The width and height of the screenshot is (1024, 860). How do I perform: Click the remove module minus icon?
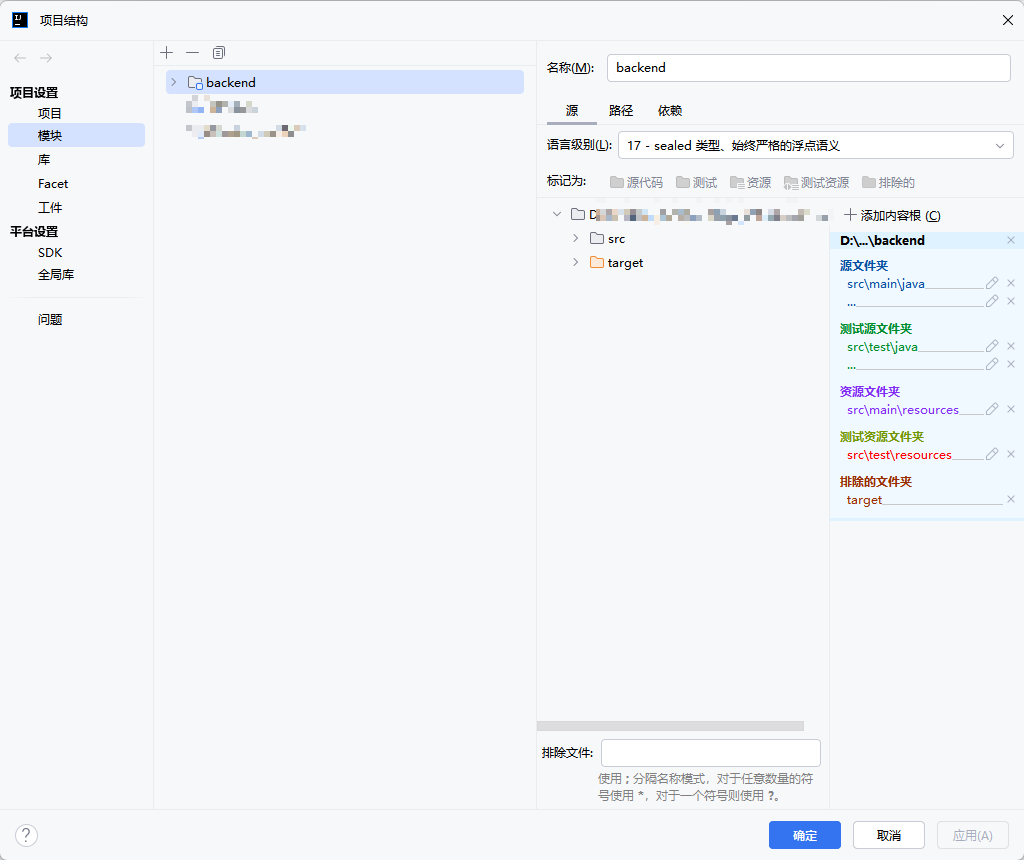point(192,52)
